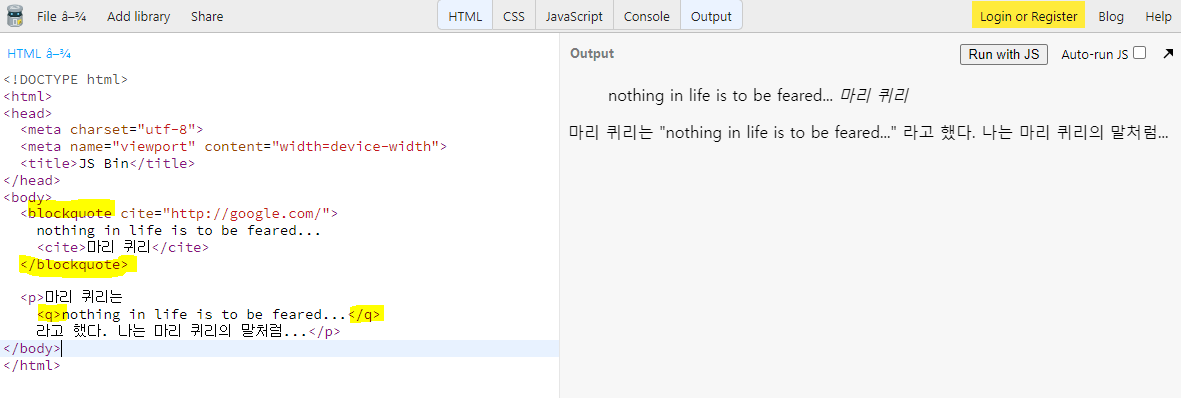This screenshot has height=398, width=1181.
Task: Show the CSS panel tab
Action: tap(514, 16)
